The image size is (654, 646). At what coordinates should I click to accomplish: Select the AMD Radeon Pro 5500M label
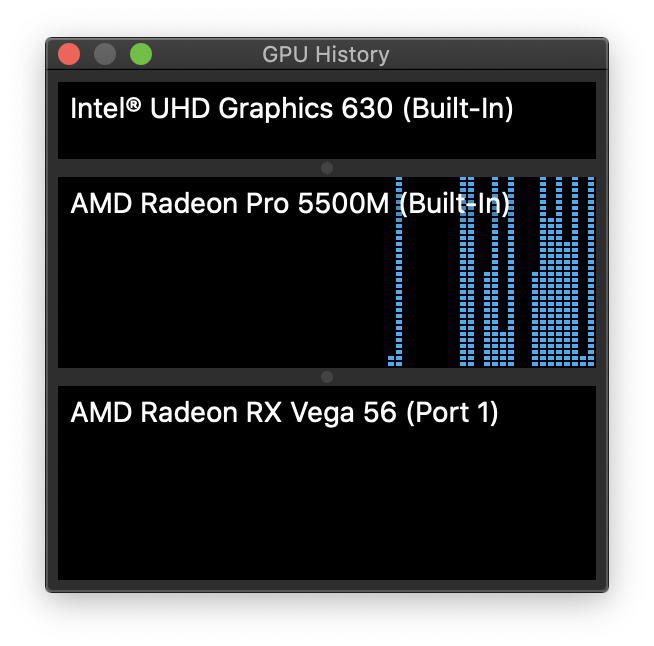[290, 204]
